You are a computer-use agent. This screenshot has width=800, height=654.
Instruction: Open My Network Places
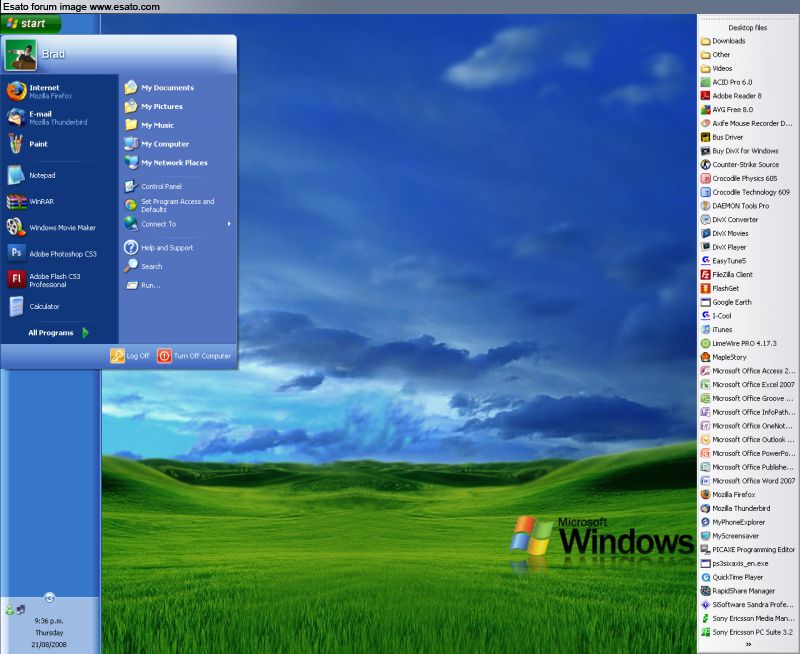(166, 162)
